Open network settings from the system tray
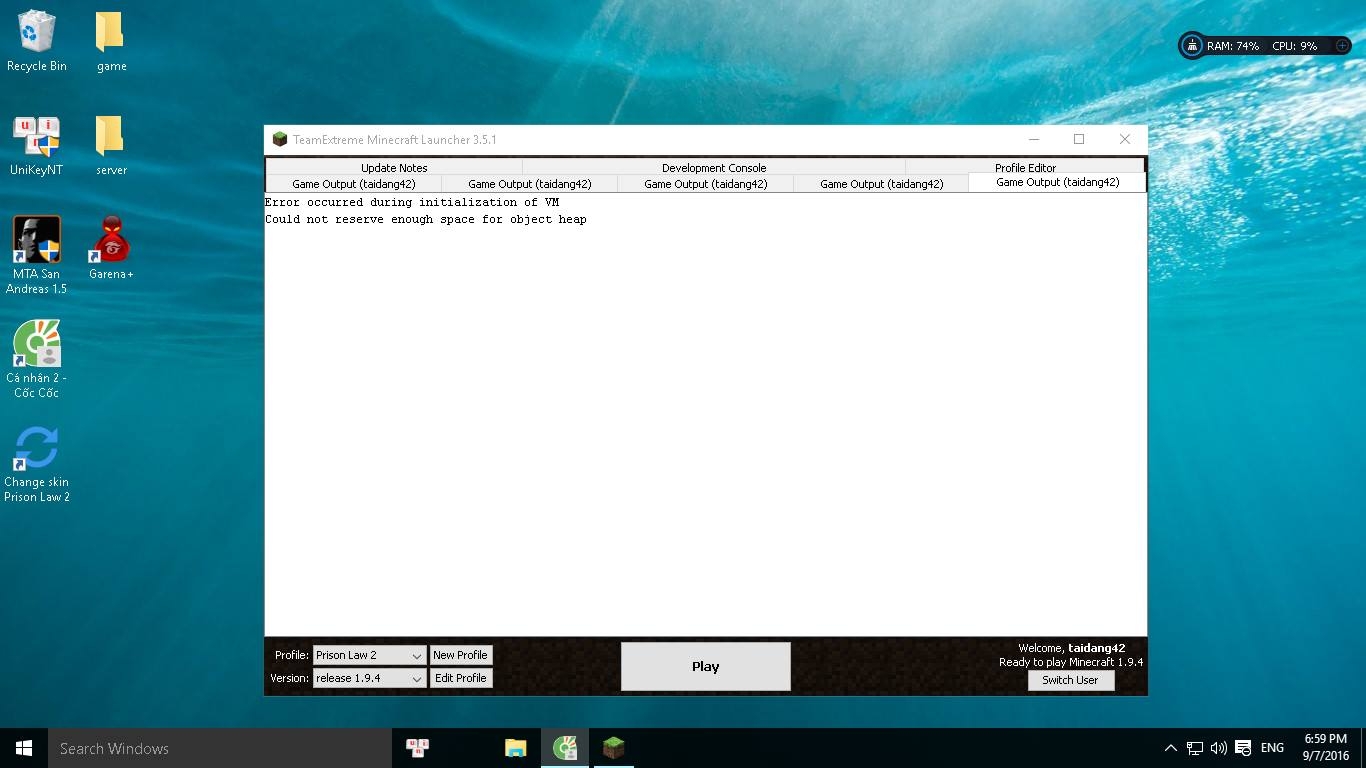The width and height of the screenshot is (1366, 768). (x=1194, y=748)
